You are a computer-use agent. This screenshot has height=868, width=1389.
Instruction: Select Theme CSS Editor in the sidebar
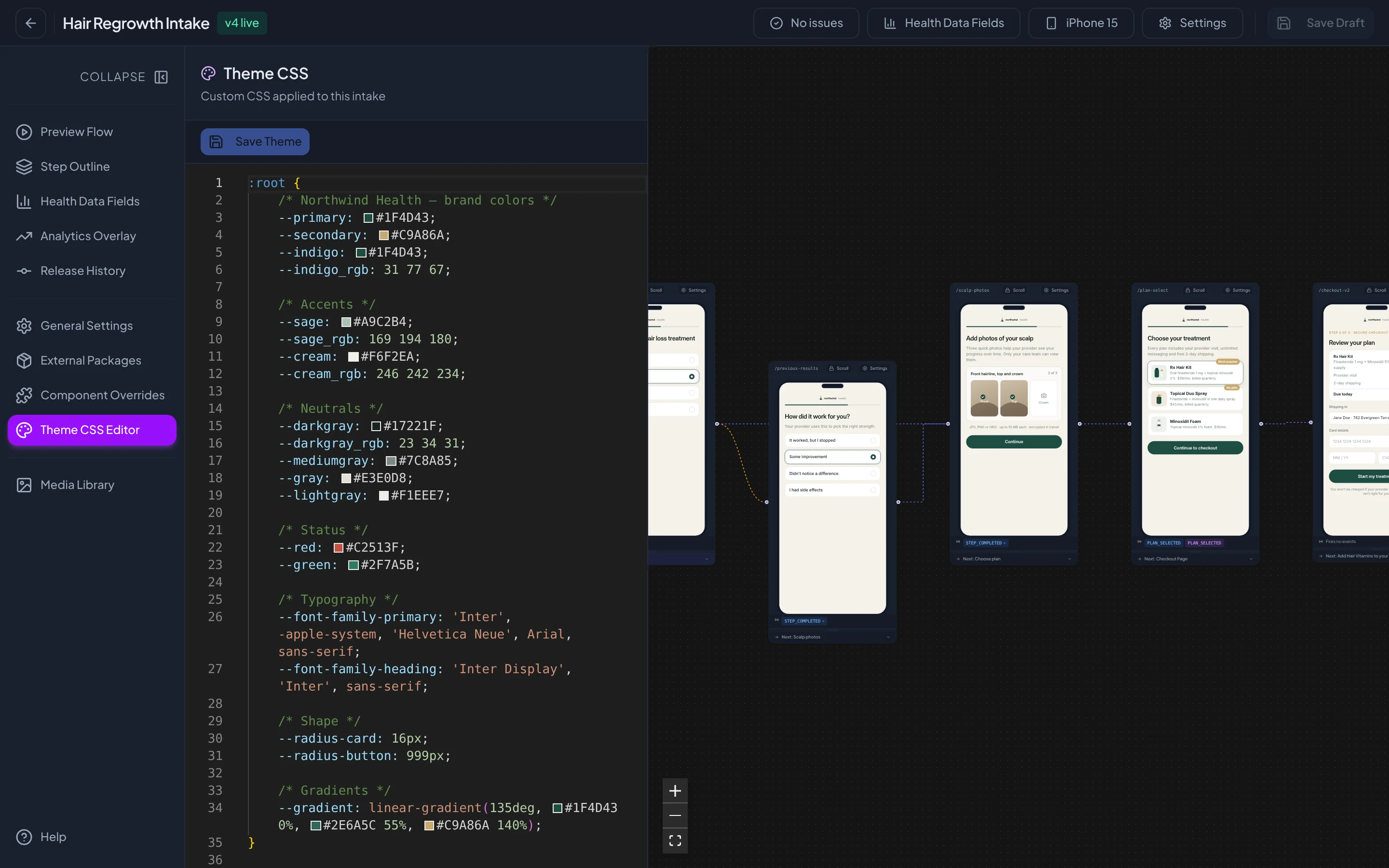[92, 430]
